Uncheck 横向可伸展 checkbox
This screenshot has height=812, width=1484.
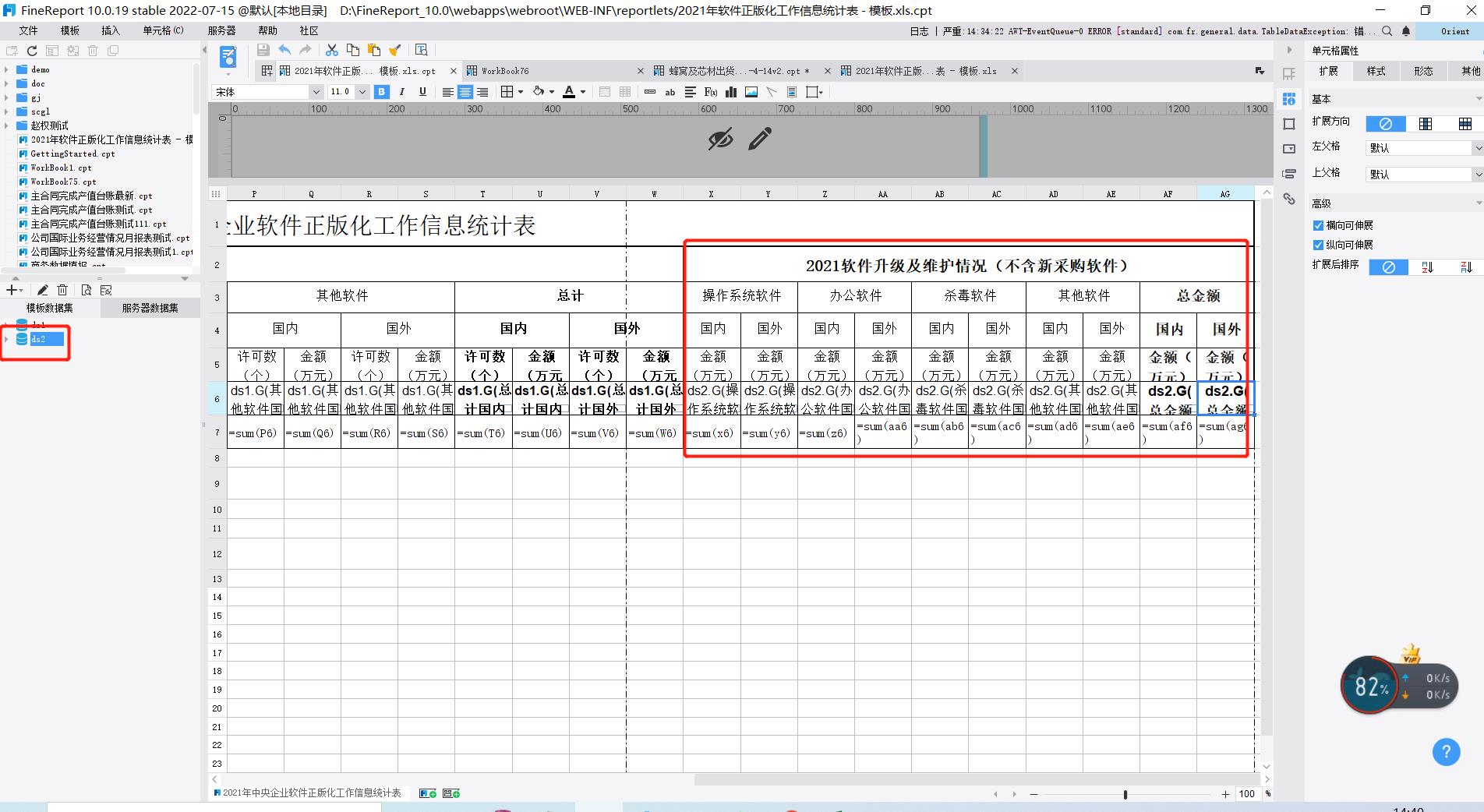click(x=1318, y=225)
